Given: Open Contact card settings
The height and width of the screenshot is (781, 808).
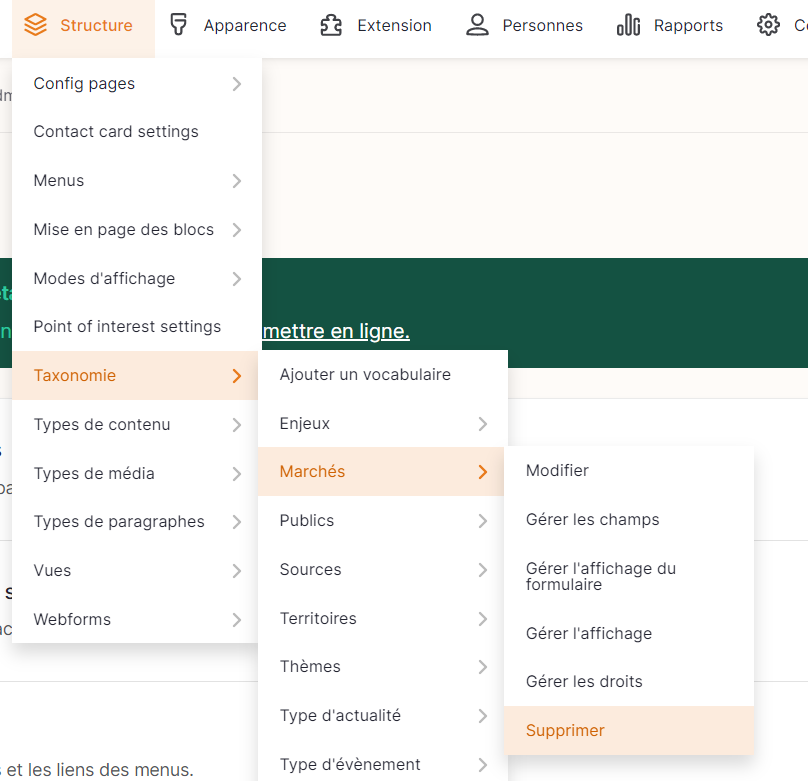Looking at the screenshot, I should coord(116,132).
